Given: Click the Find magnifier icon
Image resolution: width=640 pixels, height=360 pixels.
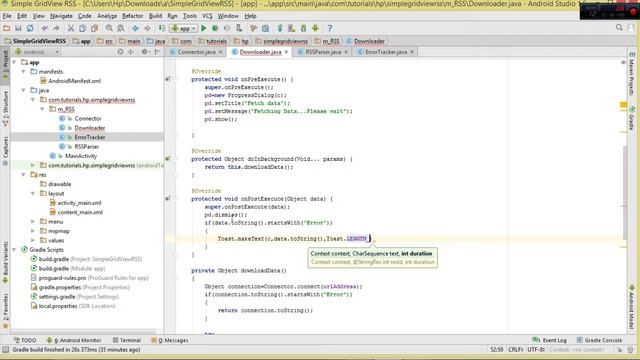Looking at the screenshot, I should tap(109, 28).
